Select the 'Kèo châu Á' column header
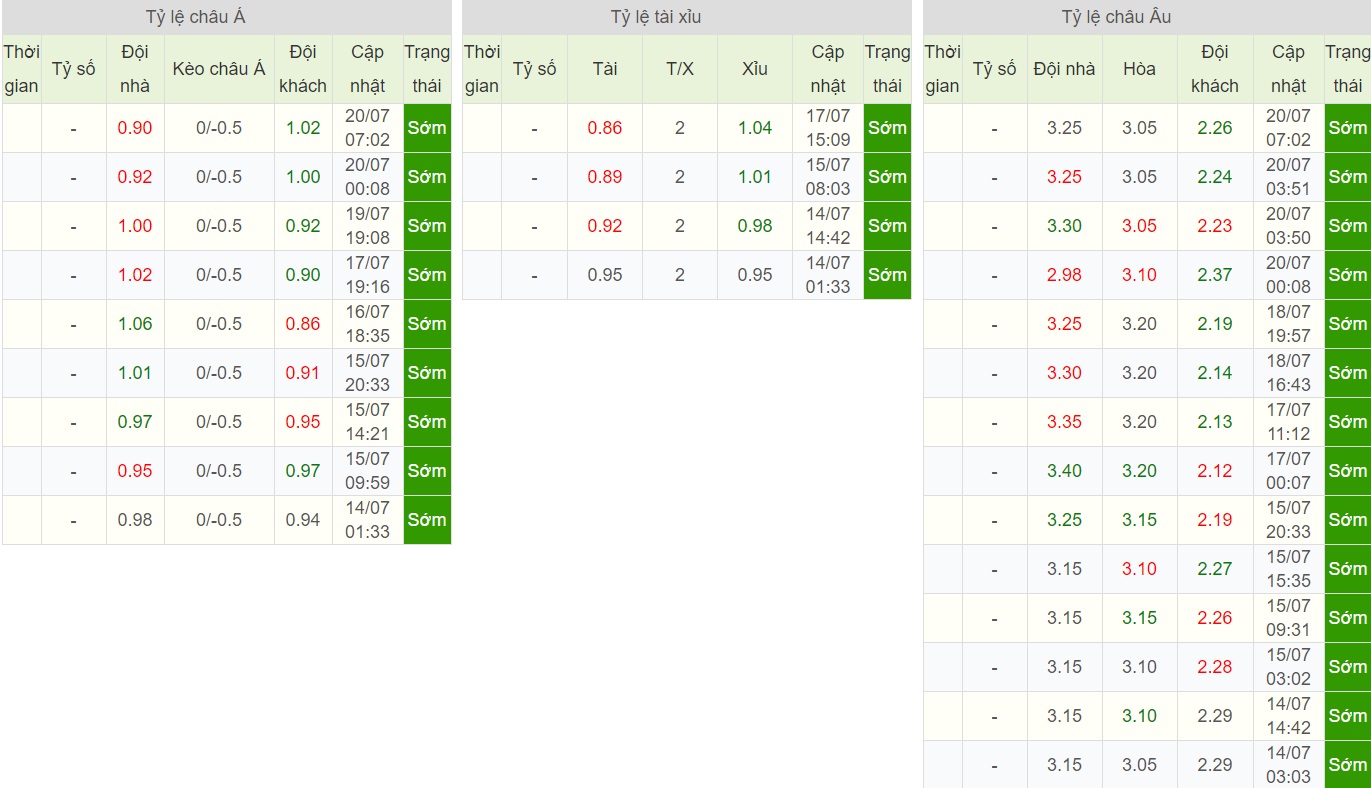 click(x=219, y=69)
